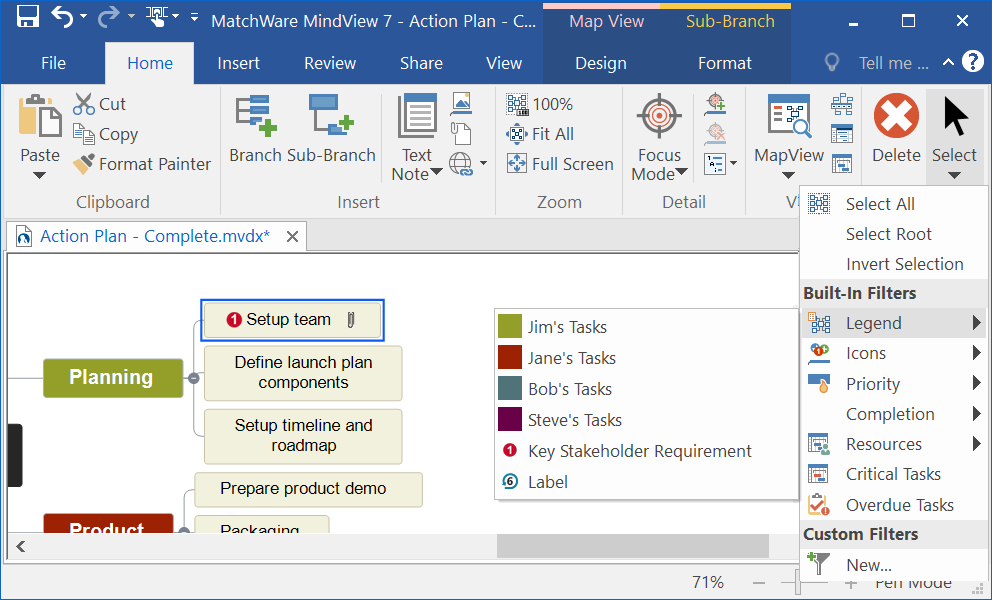Click the Hyperlink globe icon

click(461, 164)
